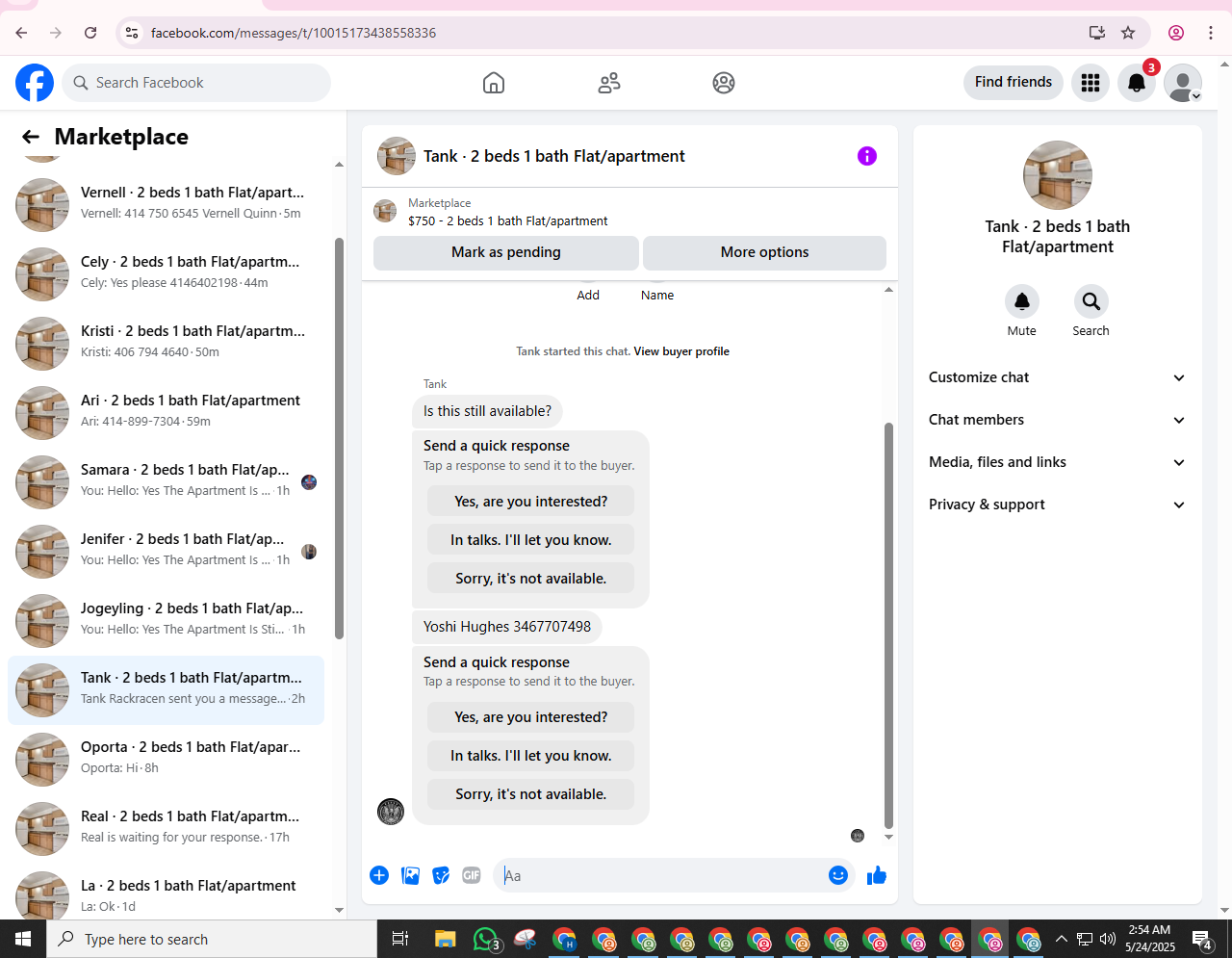The width and height of the screenshot is (1232, 958).
Task: Open the Windows notification center icon
Action: pos(1202,939)
